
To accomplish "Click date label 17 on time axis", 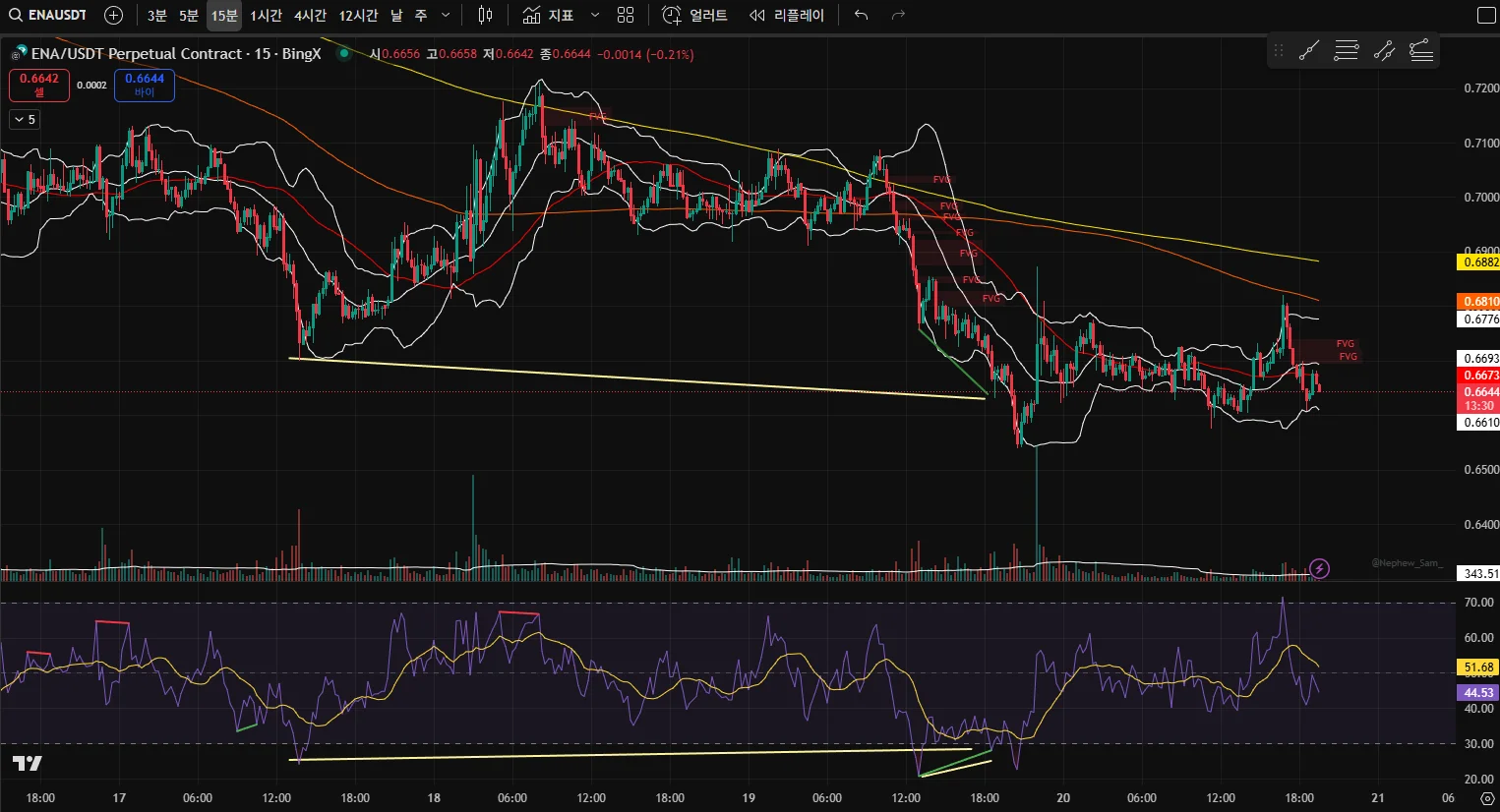I will (119, 797).
